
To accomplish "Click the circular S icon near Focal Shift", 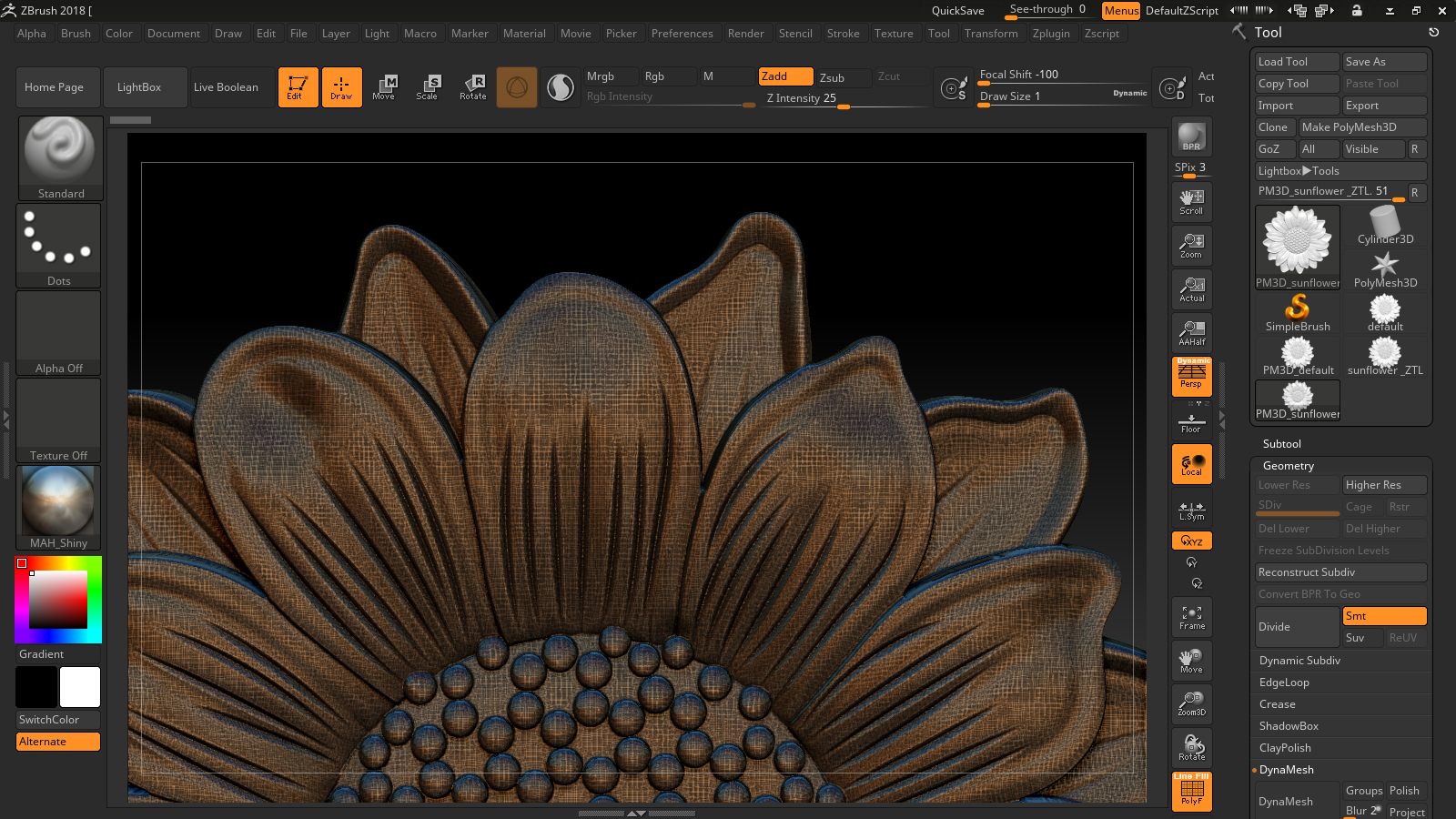I will (x=954, y=88).
